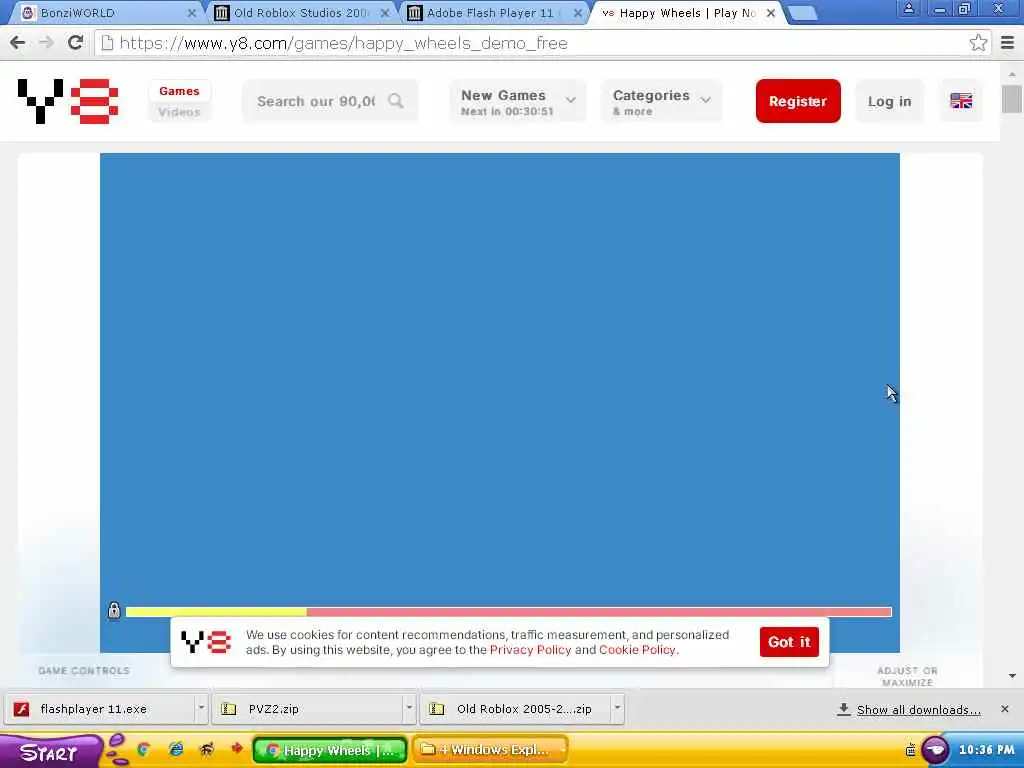This screenshot has height=768, width=1024.
Task: Open the PVZ2.zip download options arrow
Action: pos(409,709)
